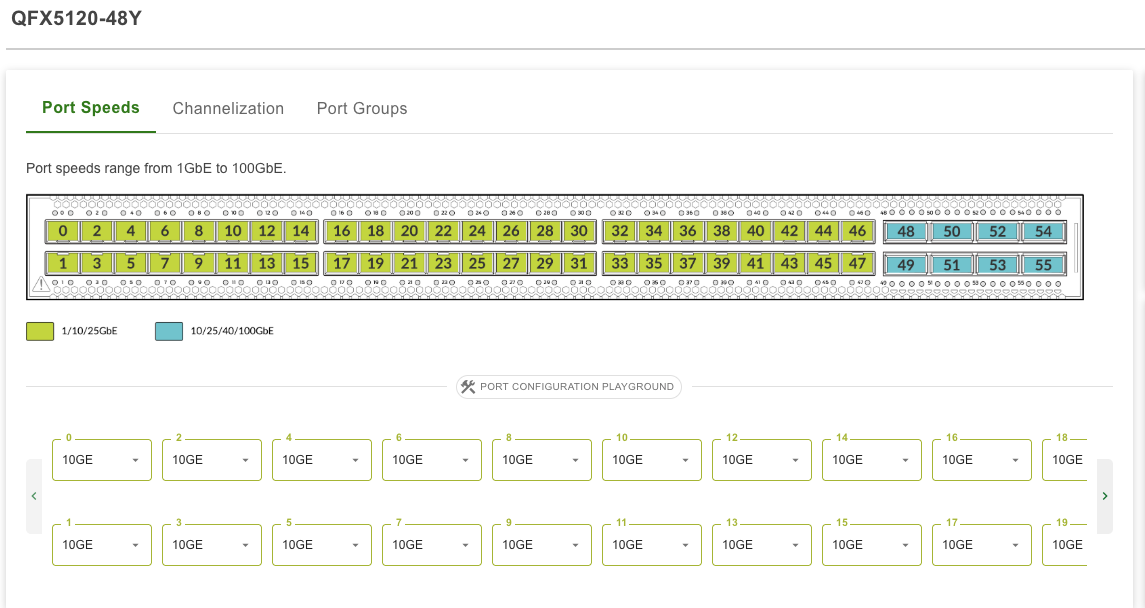Image resolution: width=1145 pixels, height=608 pixels.
Task: Open the speed dropdown for port 3
Action: coord(212,544)
